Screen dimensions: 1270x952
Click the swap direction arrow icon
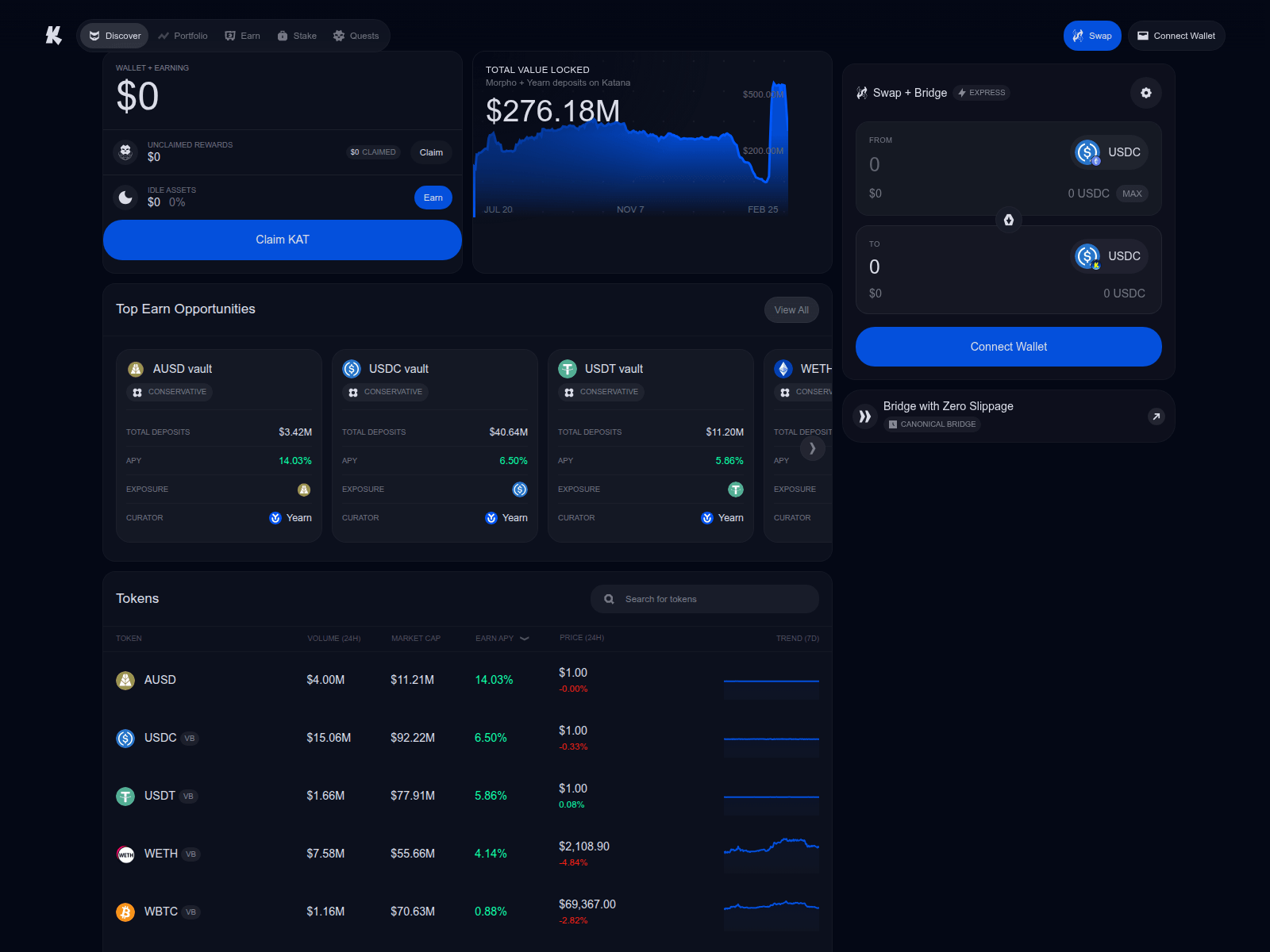[x=1008, y=220]
